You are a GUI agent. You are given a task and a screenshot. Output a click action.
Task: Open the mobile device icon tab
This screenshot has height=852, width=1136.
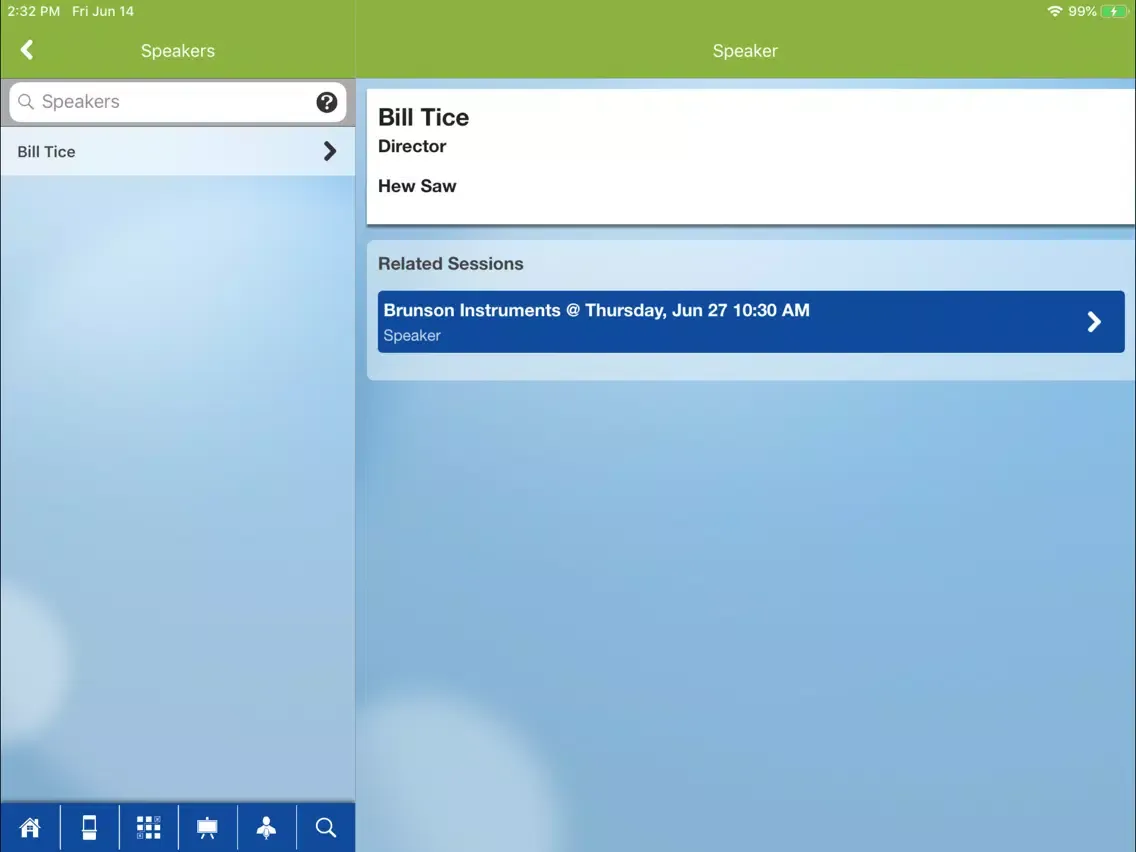(x=89, y=827)
